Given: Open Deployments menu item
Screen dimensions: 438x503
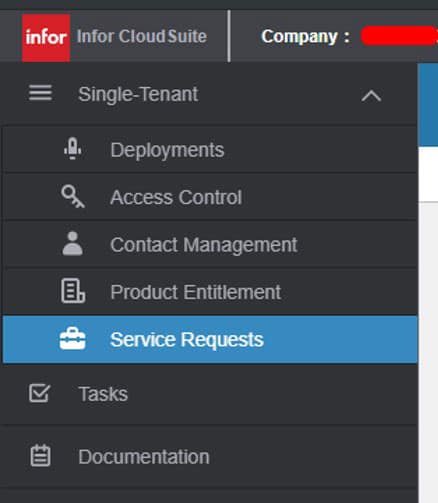Looking at the screenshot, I should pyautogui.click(x=210, y=149).
